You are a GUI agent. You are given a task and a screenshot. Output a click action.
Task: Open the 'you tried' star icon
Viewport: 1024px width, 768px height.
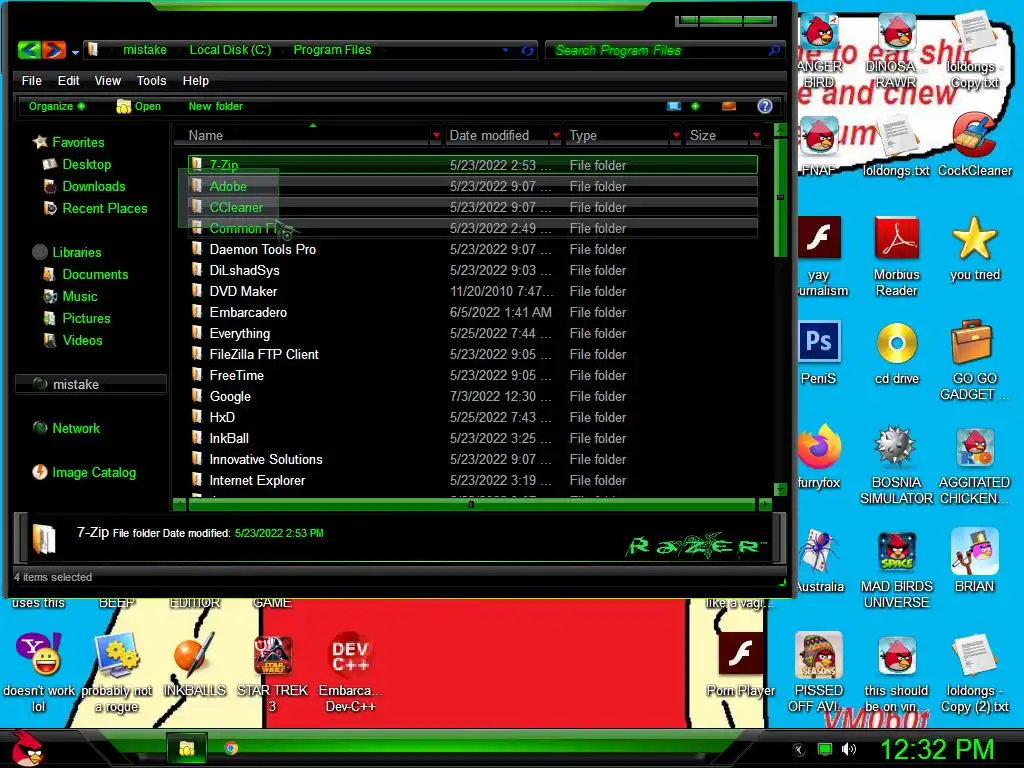click(x=974, y=249)
